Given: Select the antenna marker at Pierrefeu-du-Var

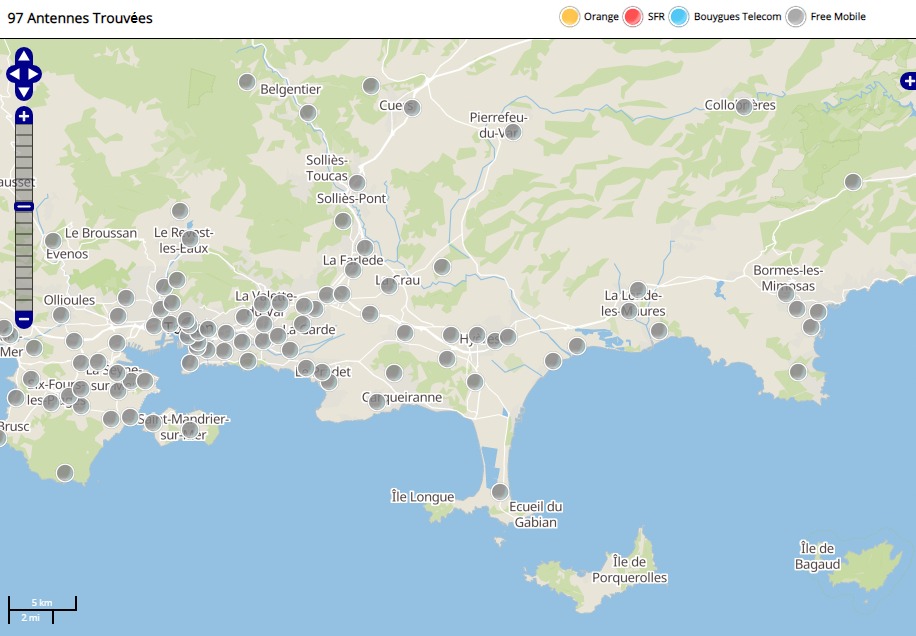Looking at the screenshot, I should pos(513,131).
